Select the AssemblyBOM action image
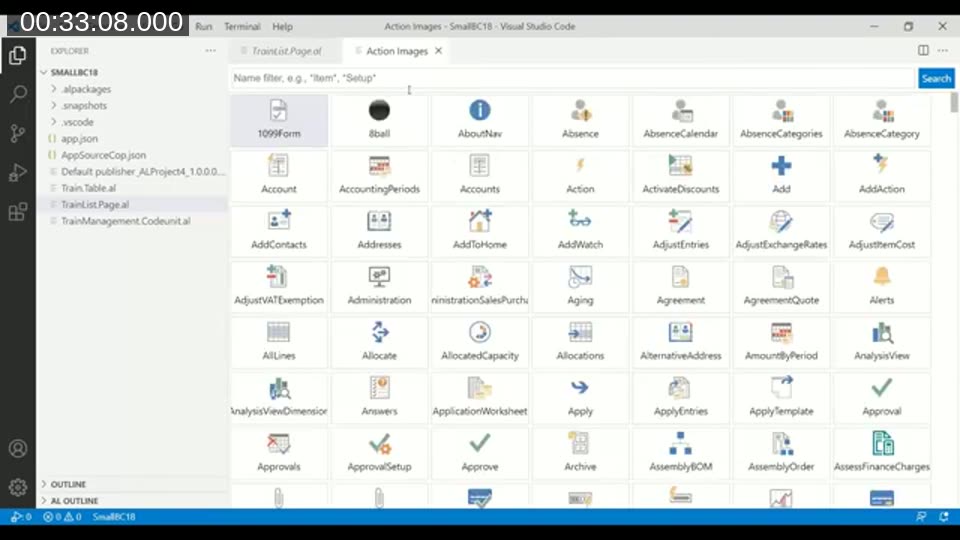 click(x=680, y=454)
